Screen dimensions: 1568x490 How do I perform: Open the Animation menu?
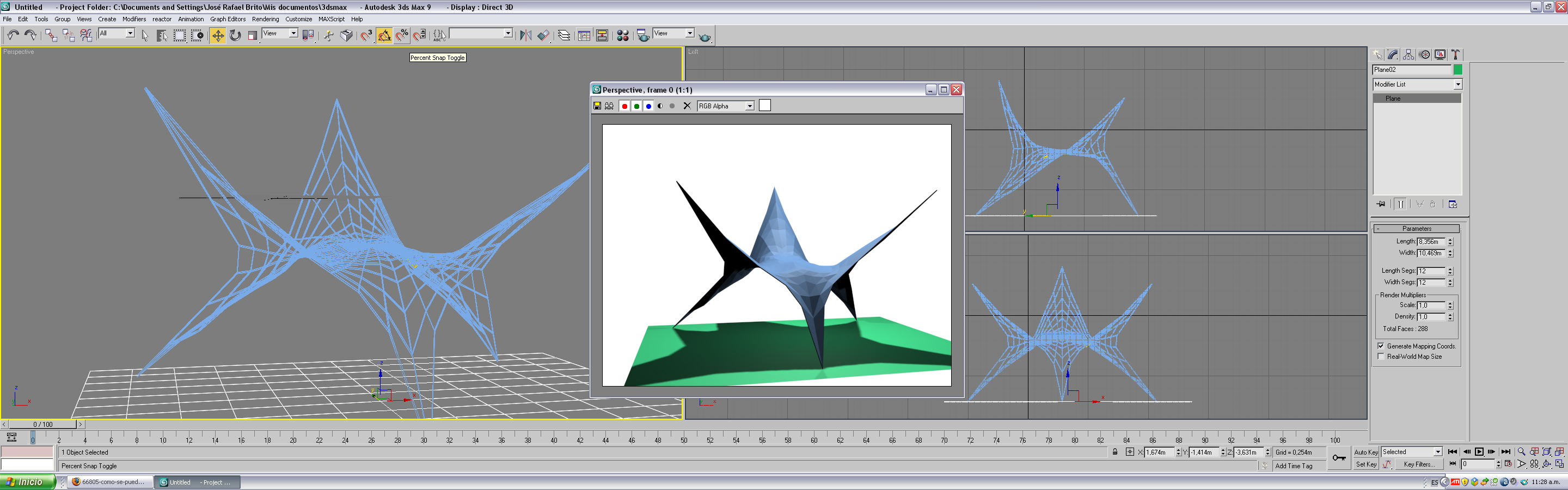pos(191,19)
